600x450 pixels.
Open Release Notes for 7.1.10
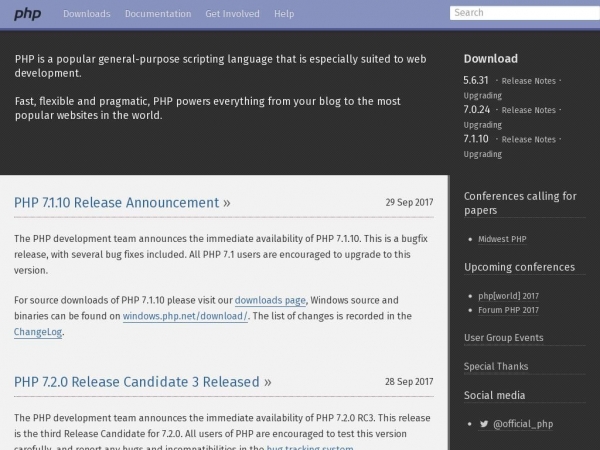pos(528,140)
